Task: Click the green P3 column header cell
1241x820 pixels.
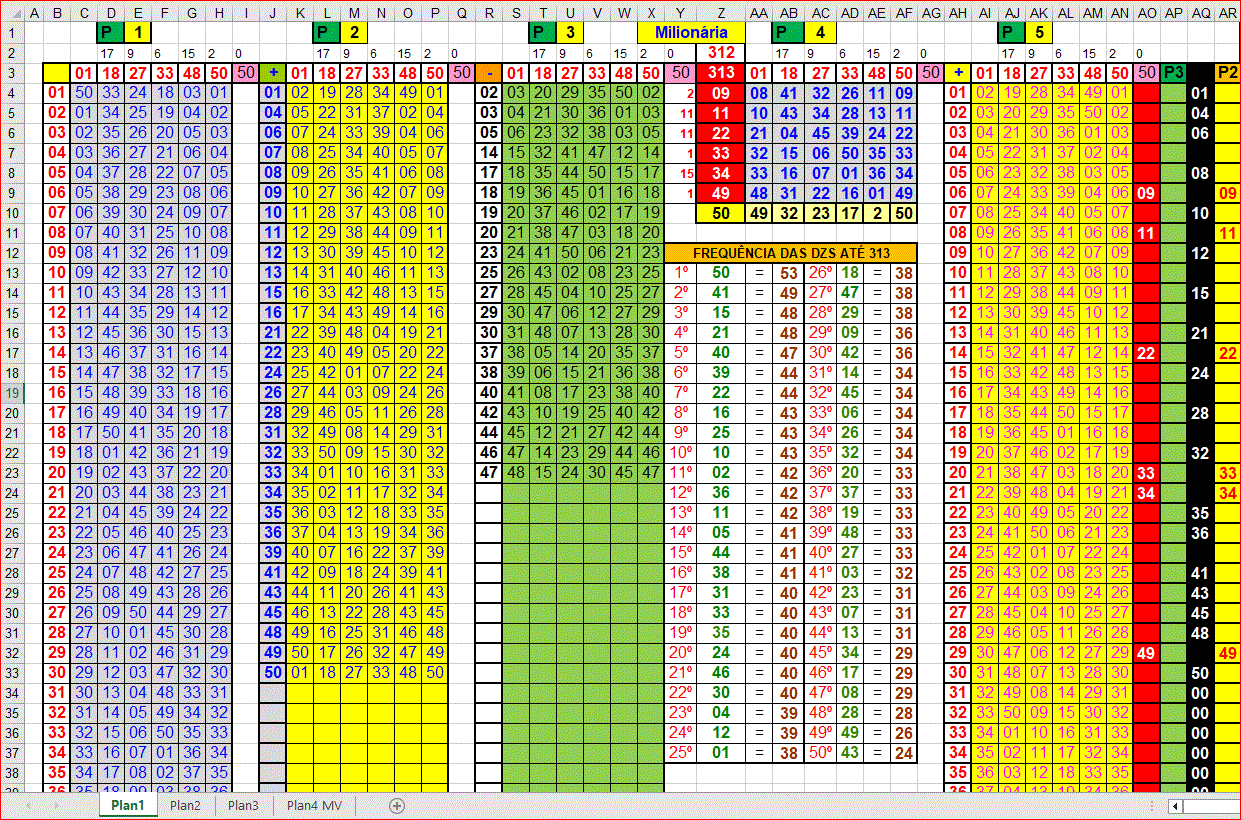Action: pyautogui.click(x=1174, y=72)
